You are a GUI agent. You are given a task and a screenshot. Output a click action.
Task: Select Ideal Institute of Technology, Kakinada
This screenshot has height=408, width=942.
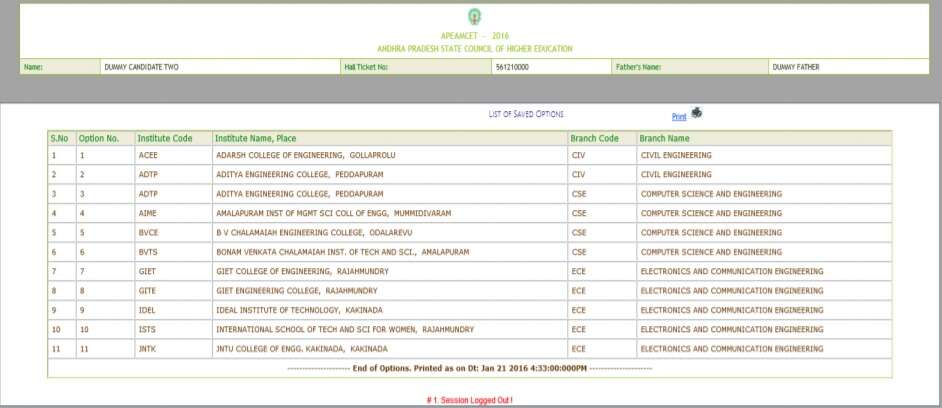(301, 310)
